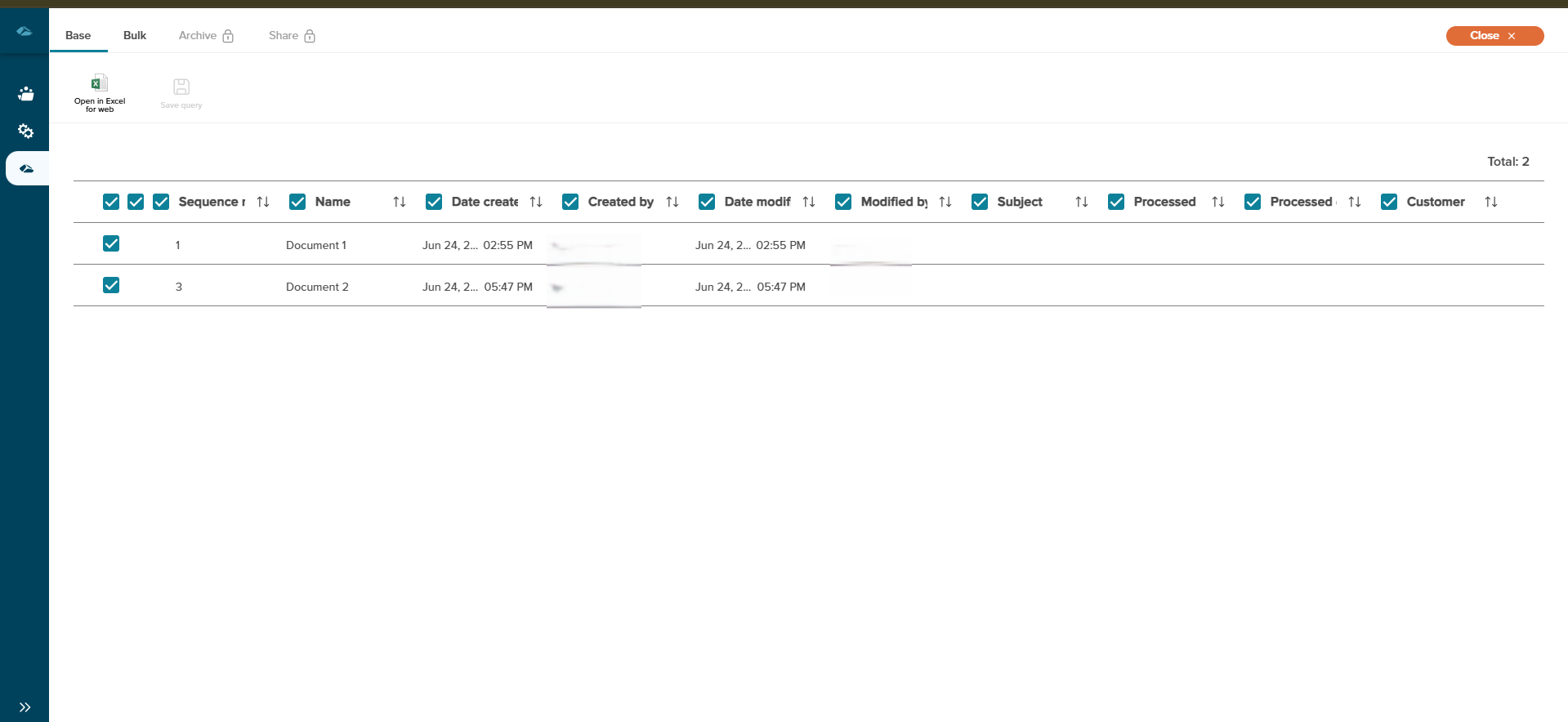This screenshot has height=722, width=1568.
Task: Toggle the Name column checkbox
Action: click(x=297, y=202)
